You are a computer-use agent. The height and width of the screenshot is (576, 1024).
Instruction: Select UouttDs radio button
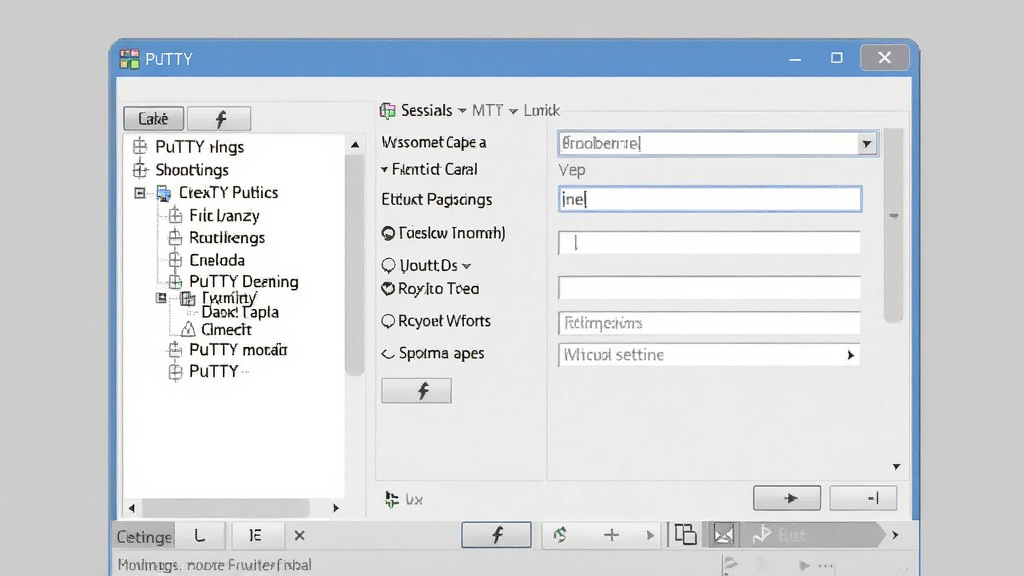389,265
